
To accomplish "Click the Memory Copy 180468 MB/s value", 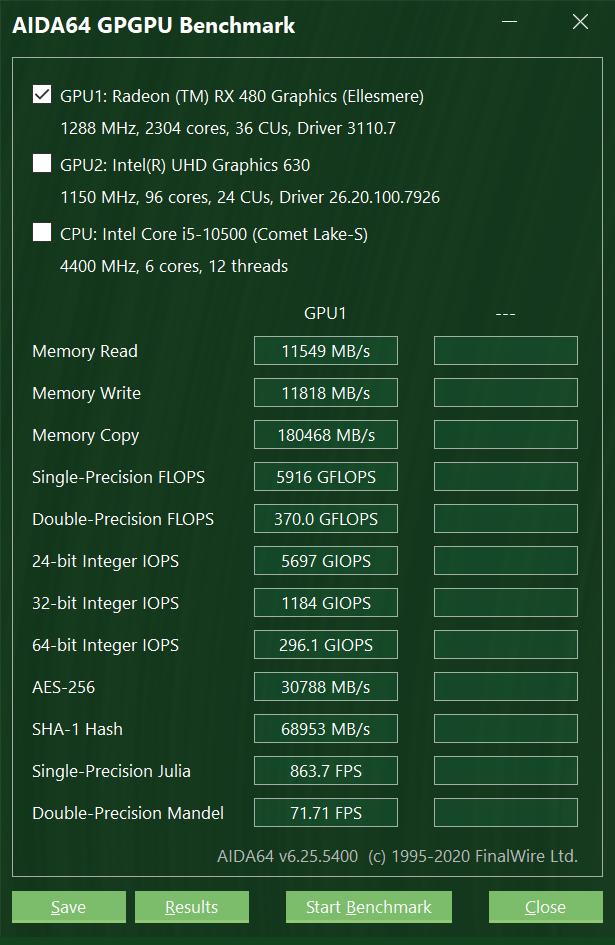I will tap(326, 435).
